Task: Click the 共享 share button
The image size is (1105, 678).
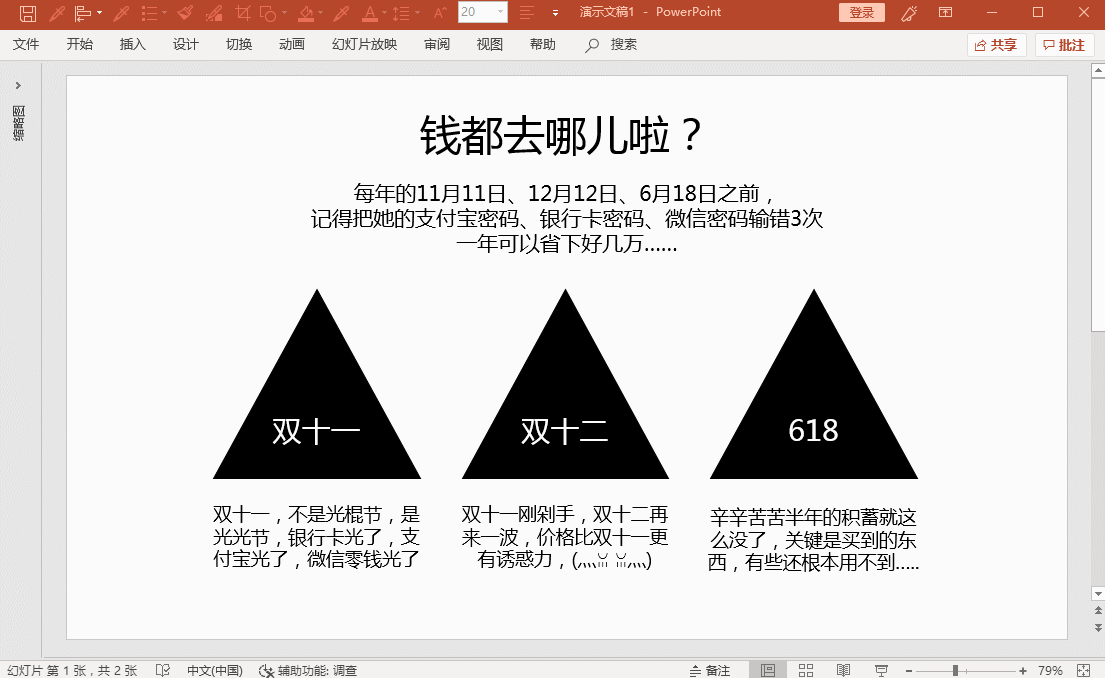Action: coord(996,45)
